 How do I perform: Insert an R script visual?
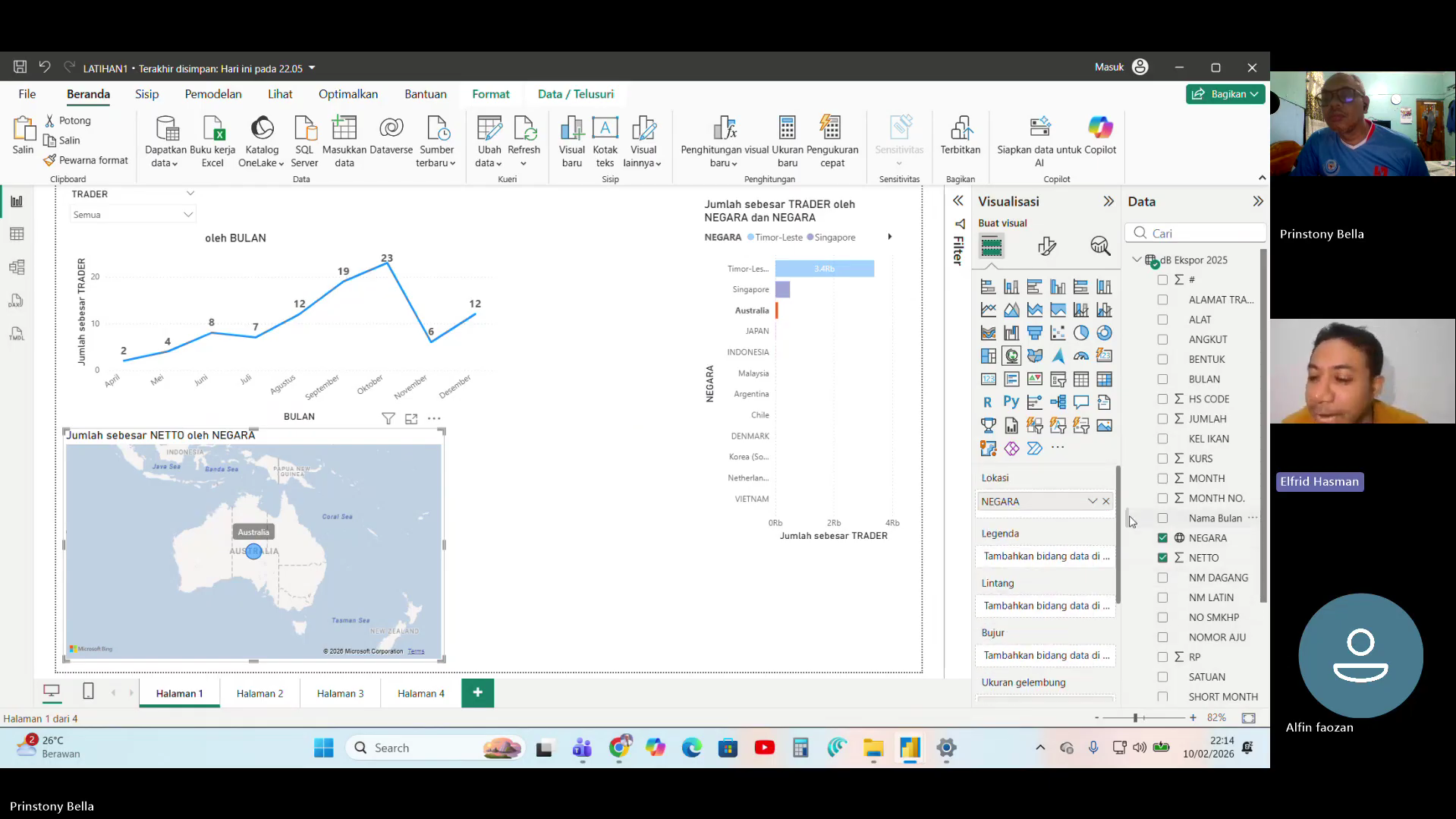click(989, 402)
